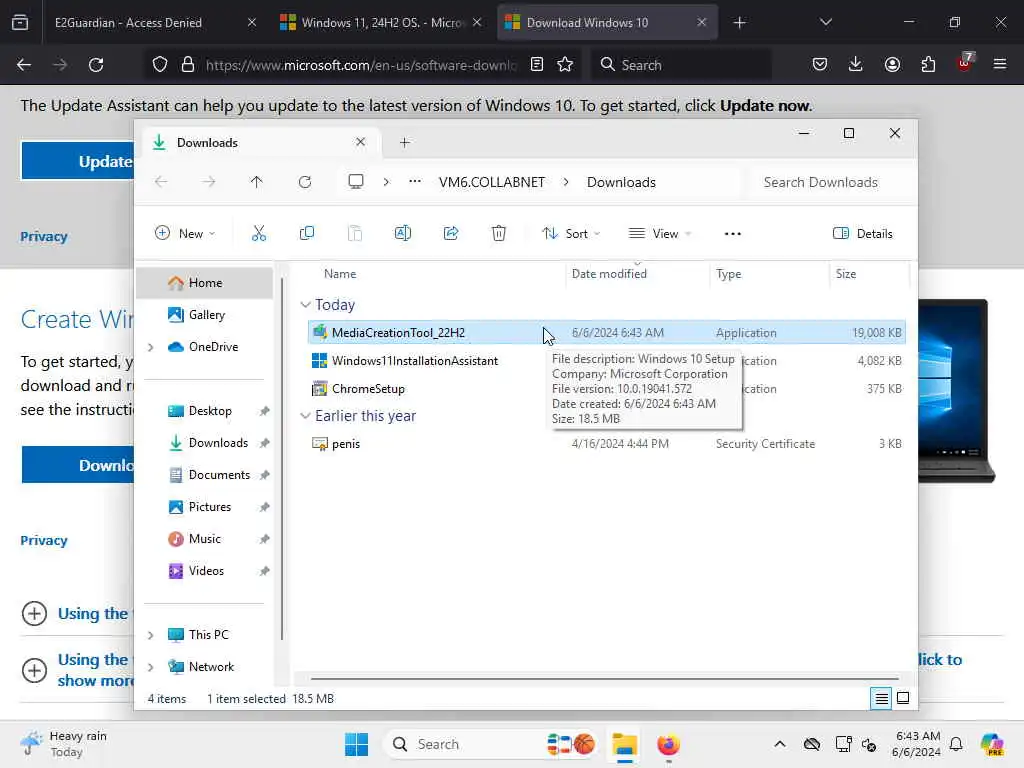The height and width of the screenshot is (768, 1024).
Task: Click the Firefox Search box
Action: [681, 65]
